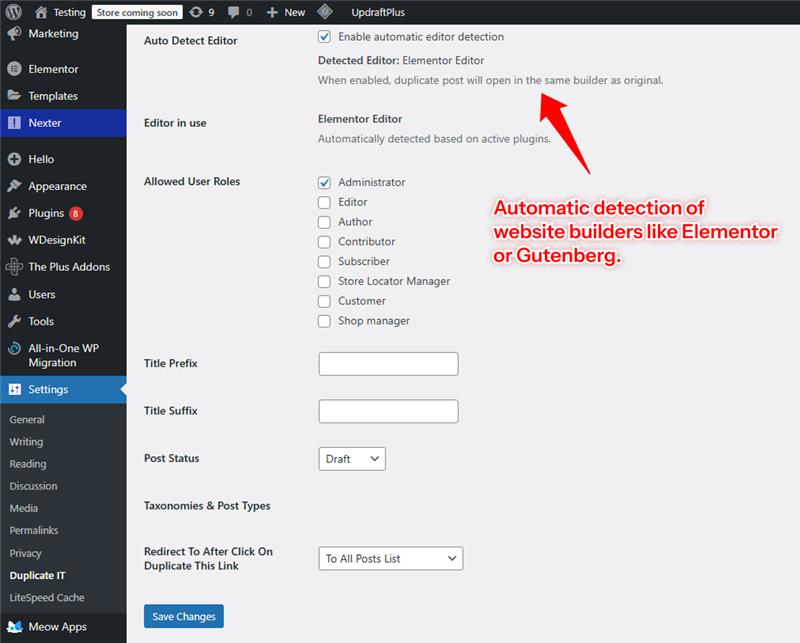Open the Store coming soon badge
The width and height of the screenshot is (800, 643).
[137, 12]
